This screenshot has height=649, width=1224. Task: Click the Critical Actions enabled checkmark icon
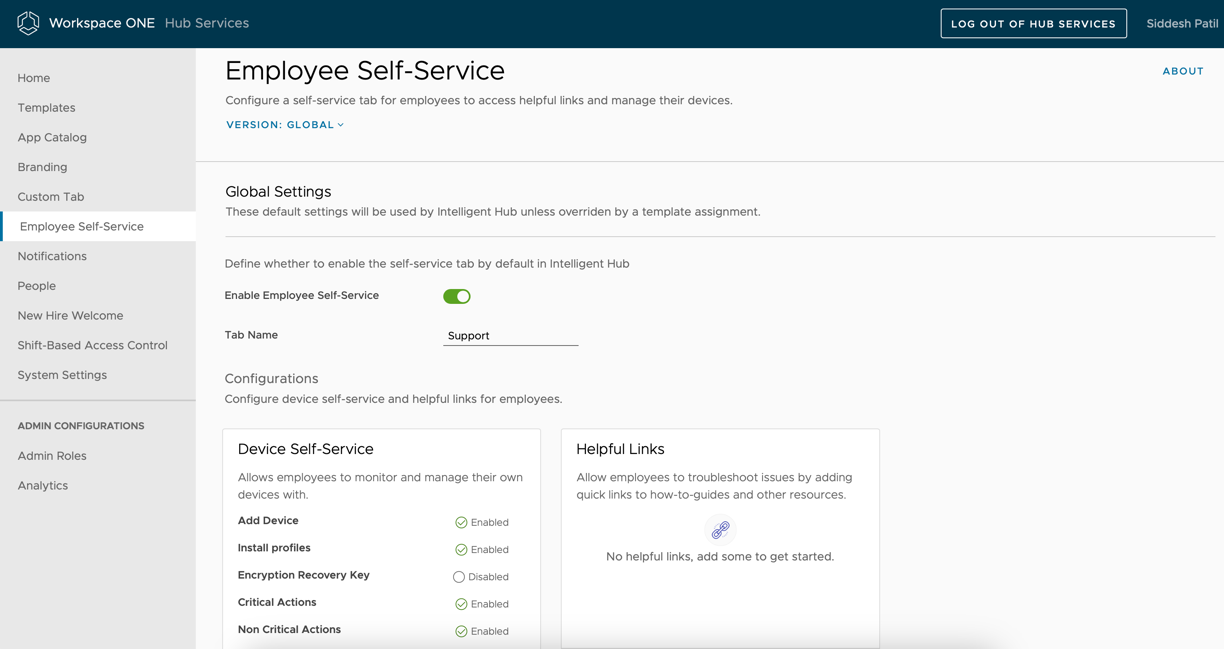pos(461,604)
